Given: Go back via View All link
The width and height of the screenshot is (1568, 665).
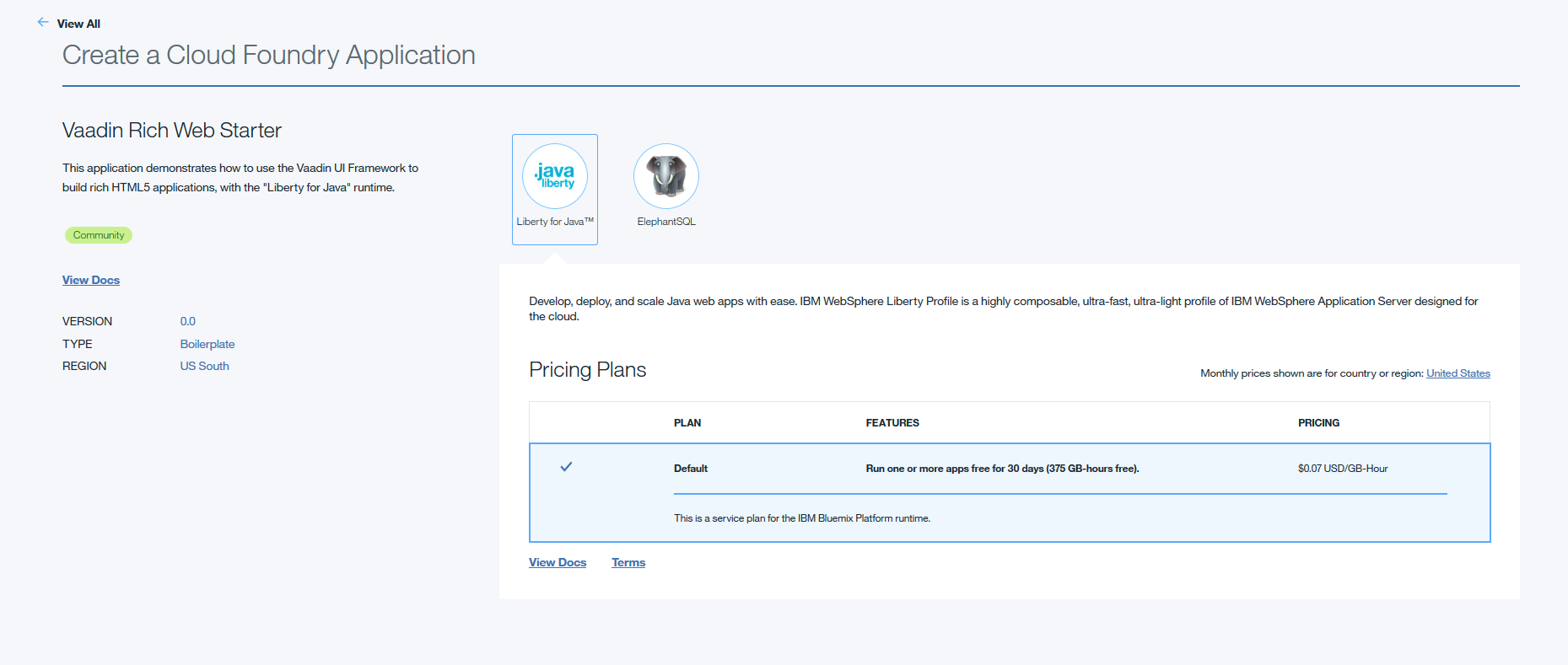Looking at the screenshot, I should point(78,24).
